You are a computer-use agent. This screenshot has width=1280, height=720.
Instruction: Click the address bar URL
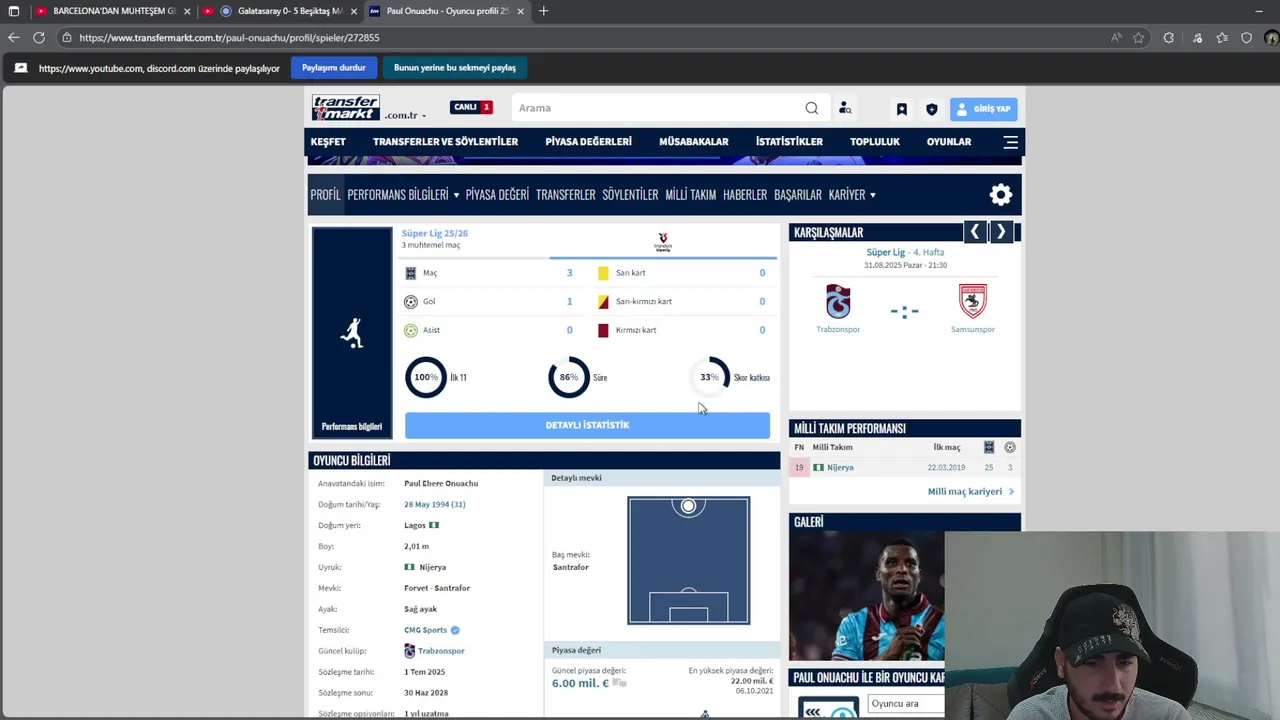(x=229, y=38)
